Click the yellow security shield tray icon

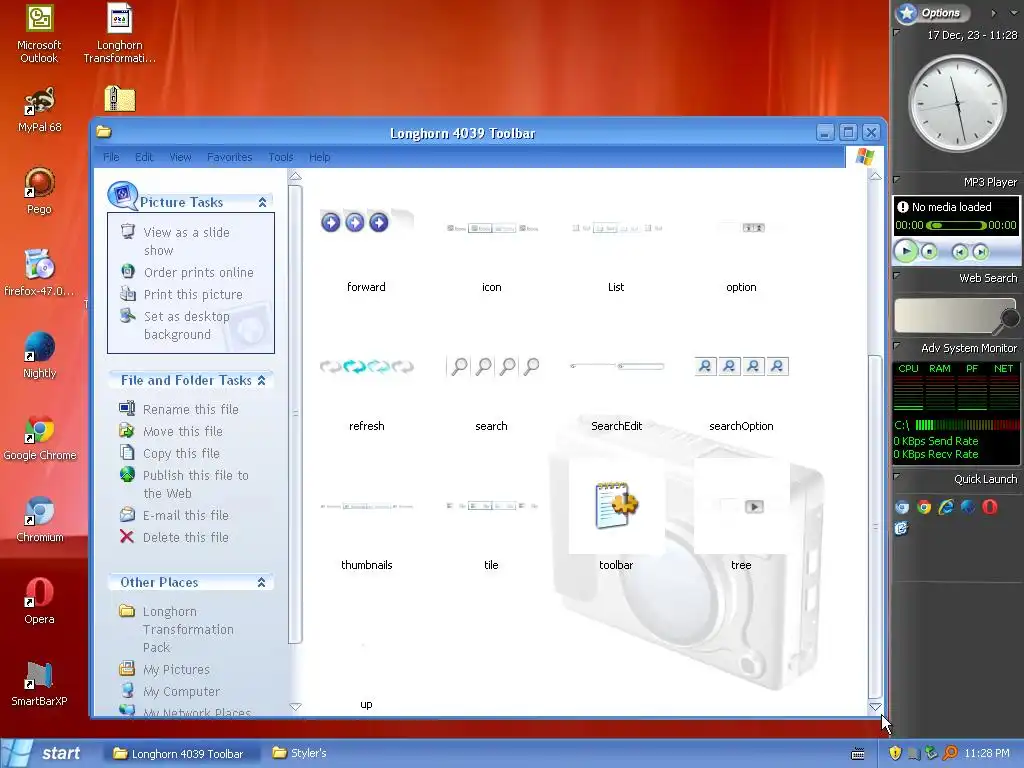click(x=895, y=753)
